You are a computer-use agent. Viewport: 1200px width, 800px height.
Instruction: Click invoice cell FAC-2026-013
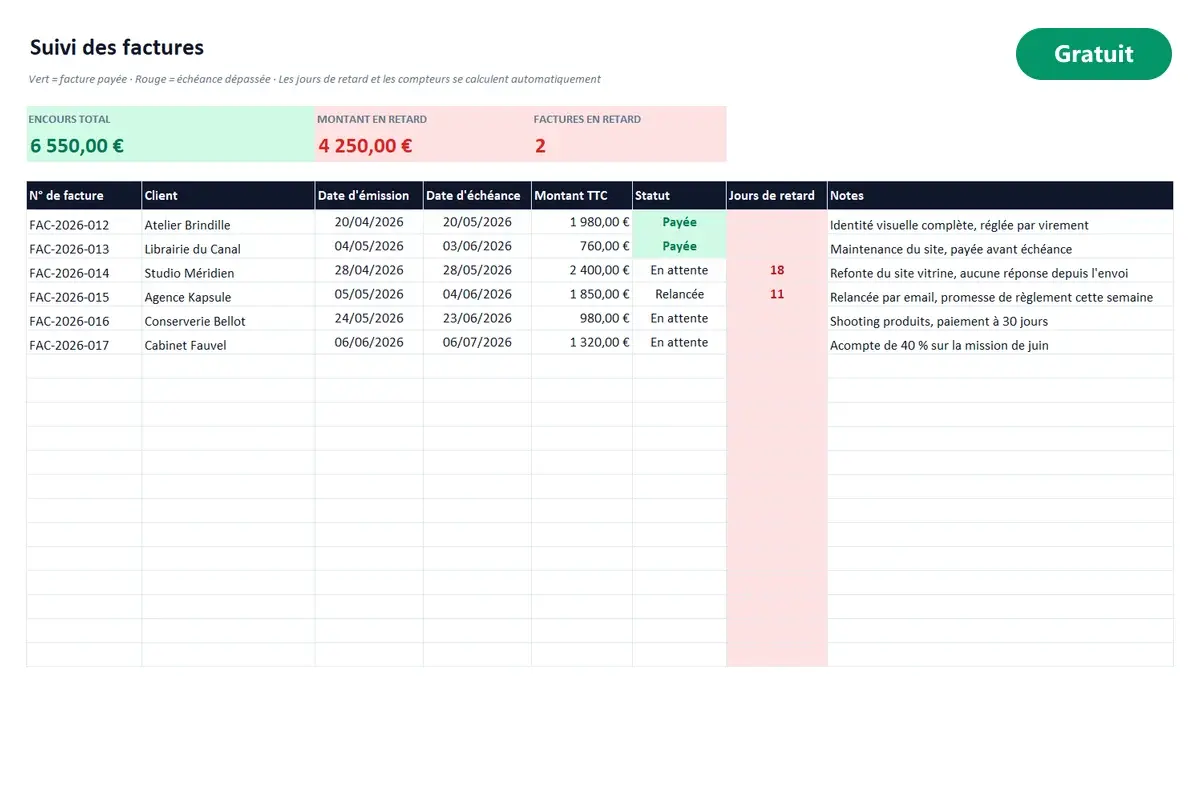[84, 247]
